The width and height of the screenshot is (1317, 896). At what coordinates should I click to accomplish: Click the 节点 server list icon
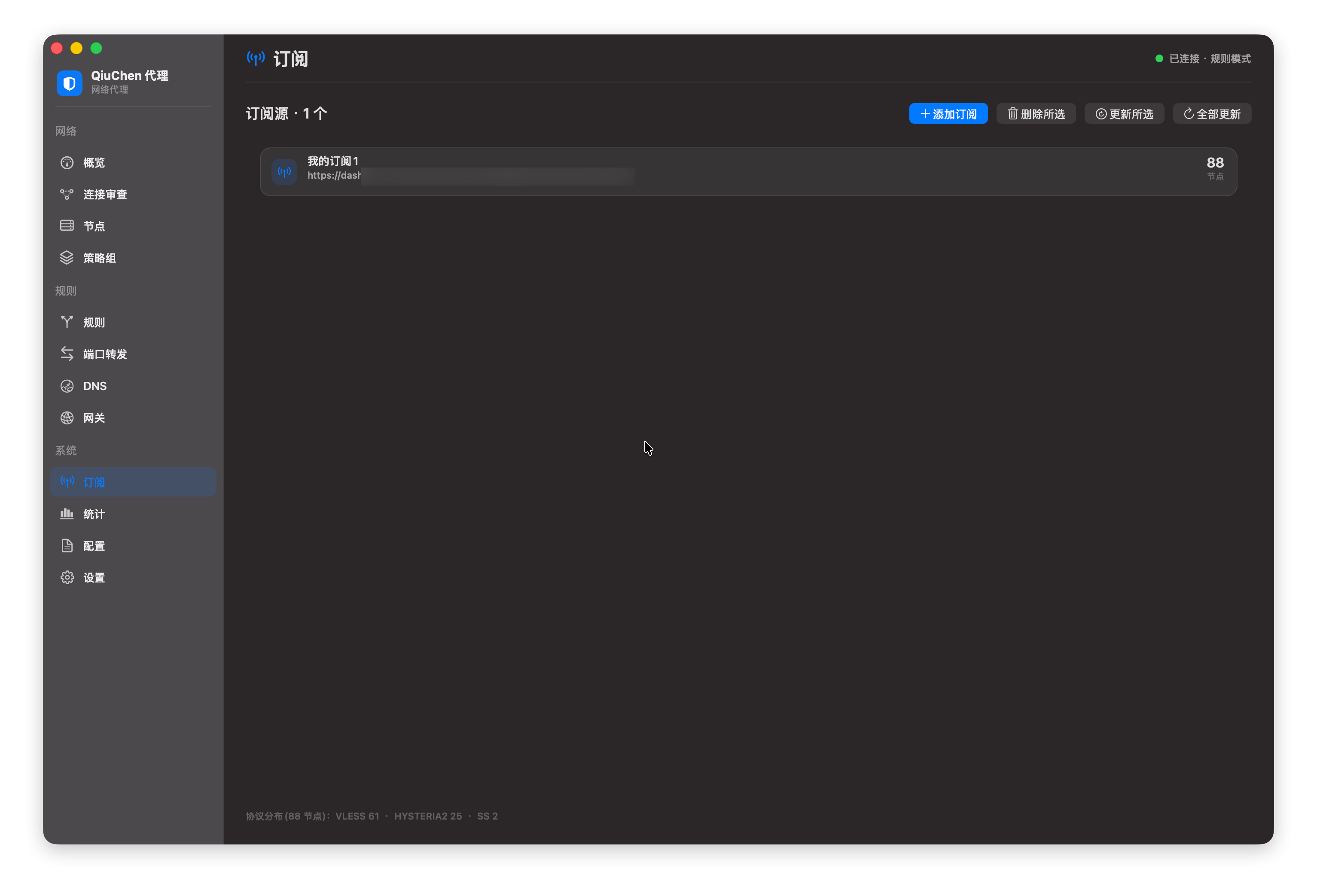(67, 226)
